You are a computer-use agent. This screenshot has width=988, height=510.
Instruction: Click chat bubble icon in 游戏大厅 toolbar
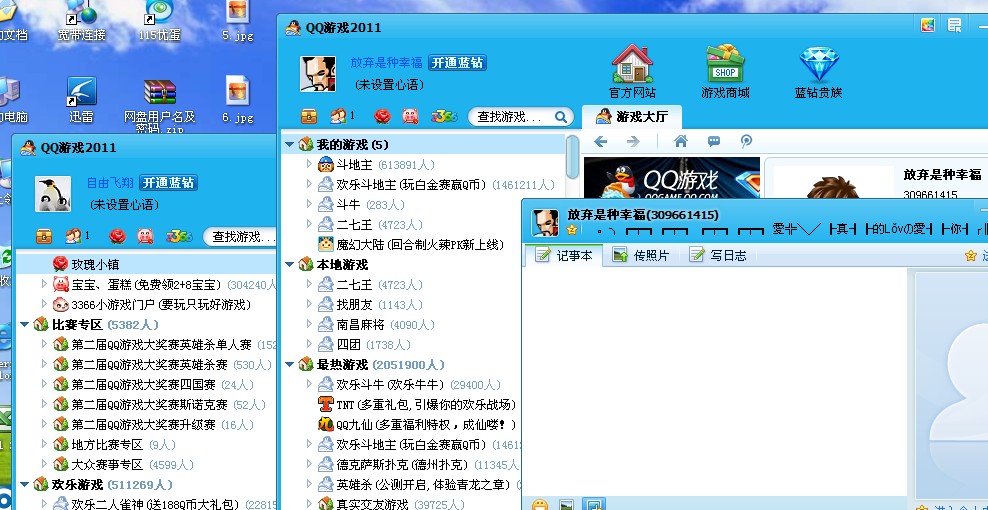(714, 141)
